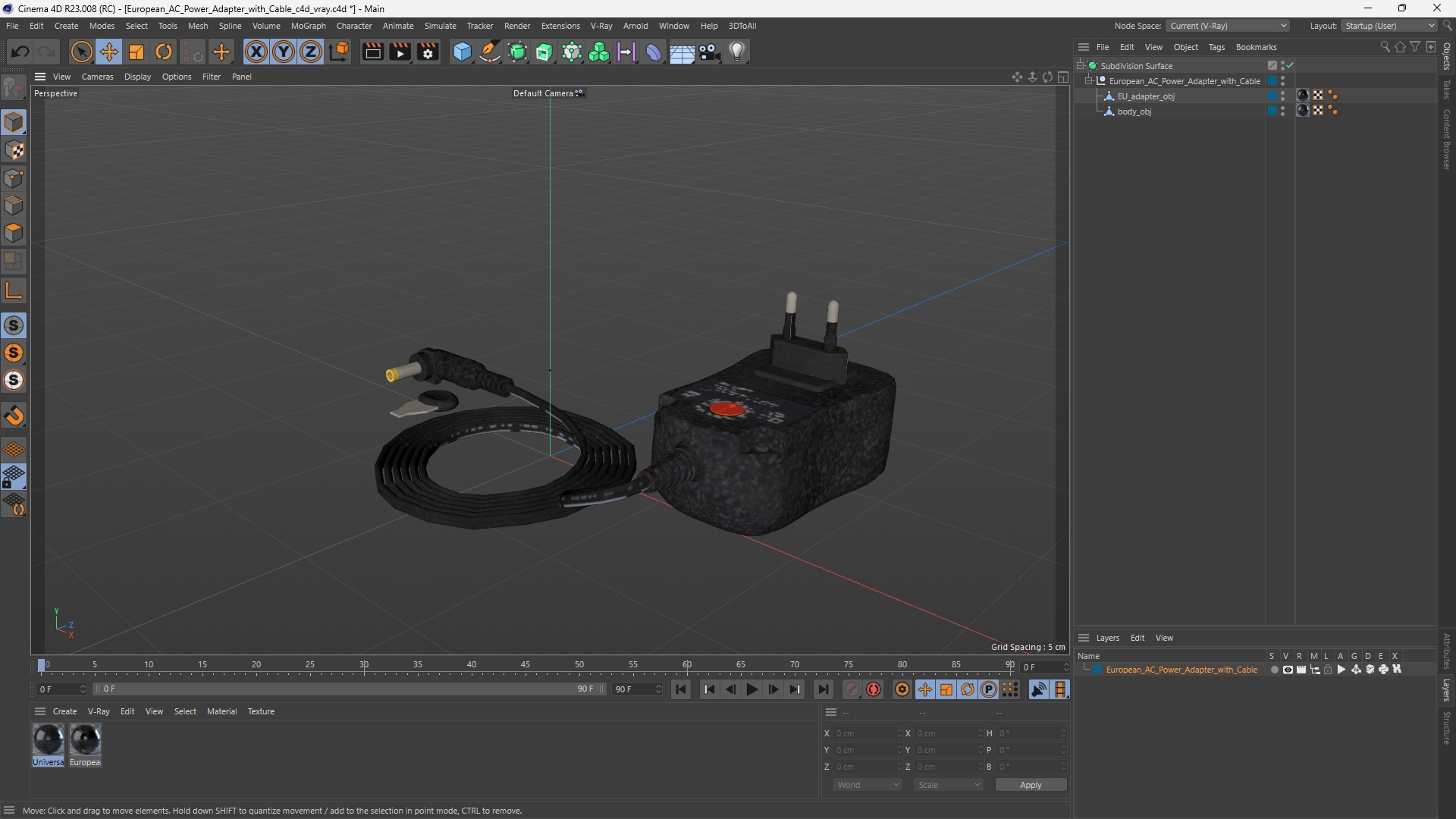Screen dimensions: 1456x819
Task: Open the Node Space dropdown
Action: (x=1228, y=26)
